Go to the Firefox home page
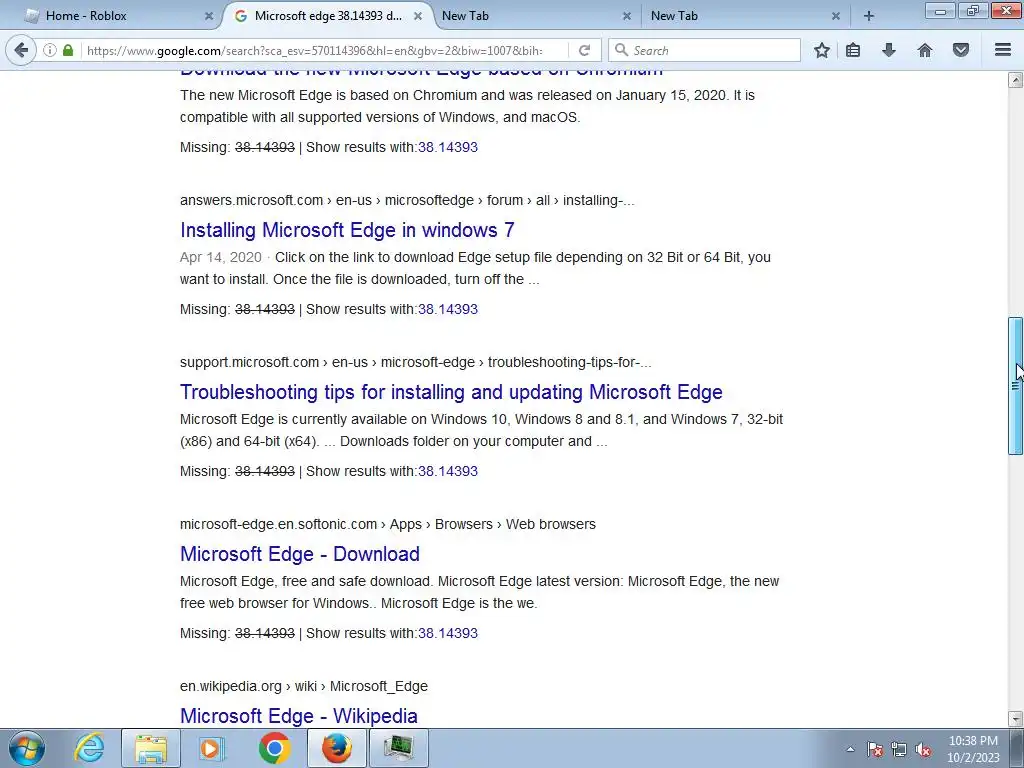Image resolution: width=1024 pixels, height=768 pixels. (x=925, y=50)
